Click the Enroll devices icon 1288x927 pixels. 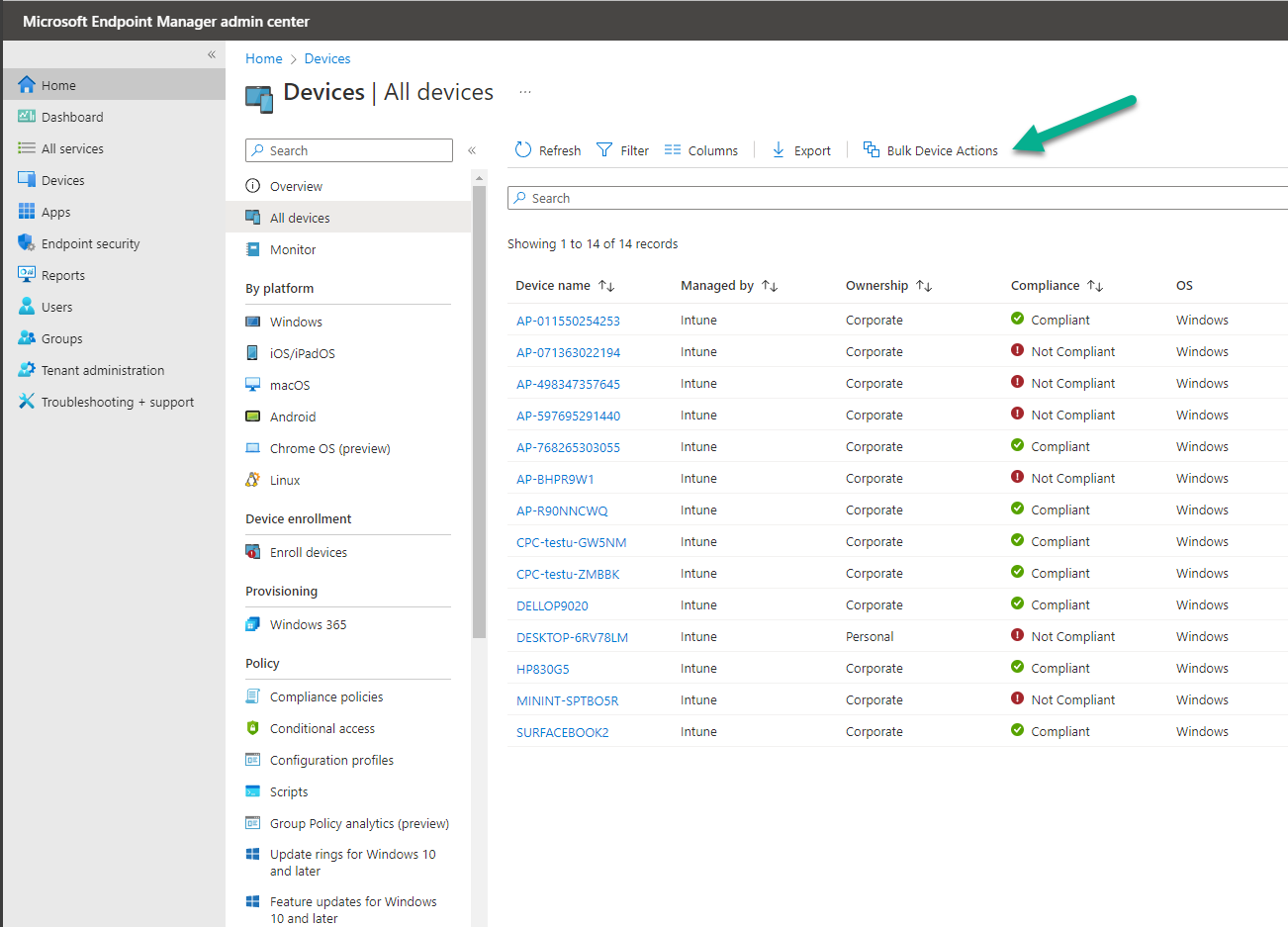(253, 552)
